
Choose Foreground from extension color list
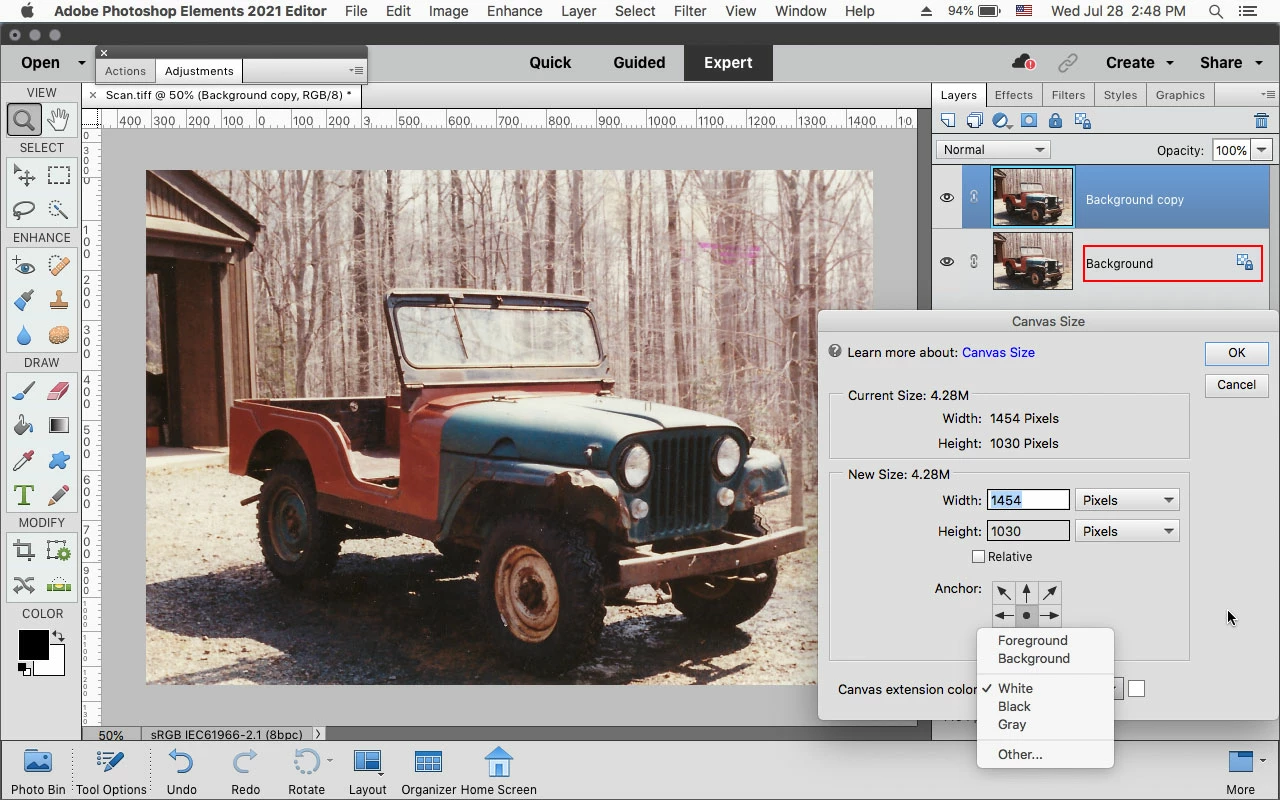(1032, 641)
